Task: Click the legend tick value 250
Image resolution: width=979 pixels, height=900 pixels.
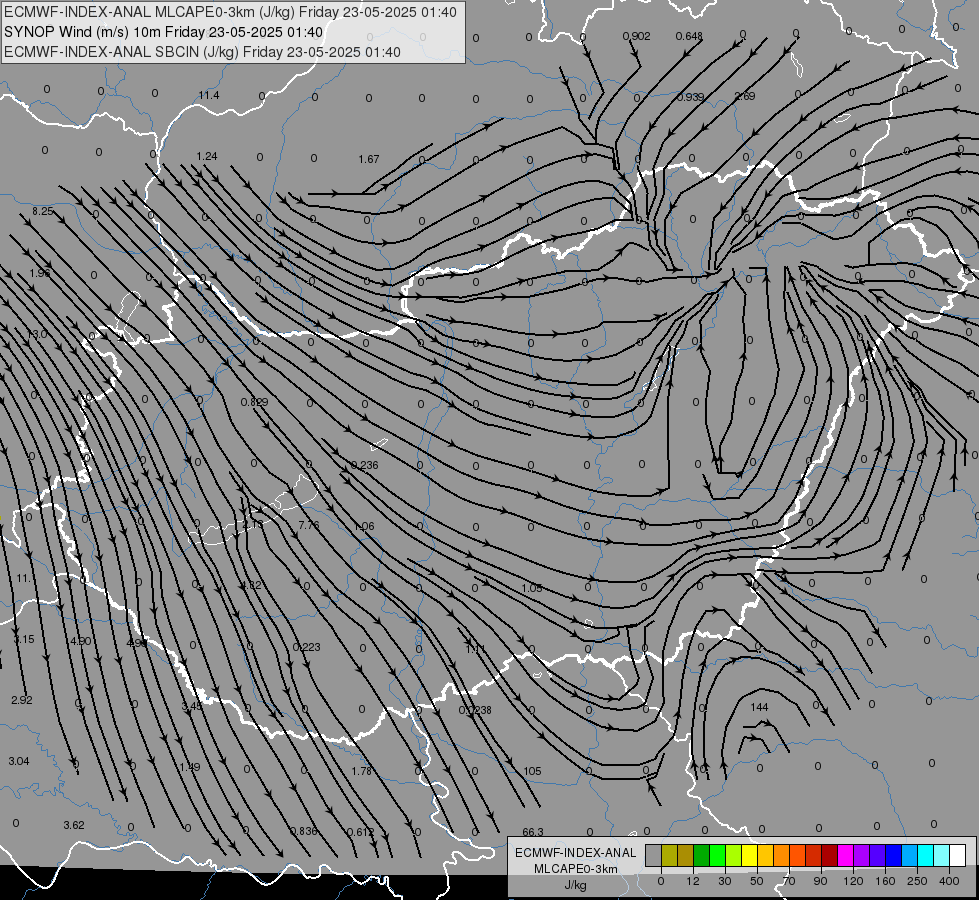Action: (917, 881)
